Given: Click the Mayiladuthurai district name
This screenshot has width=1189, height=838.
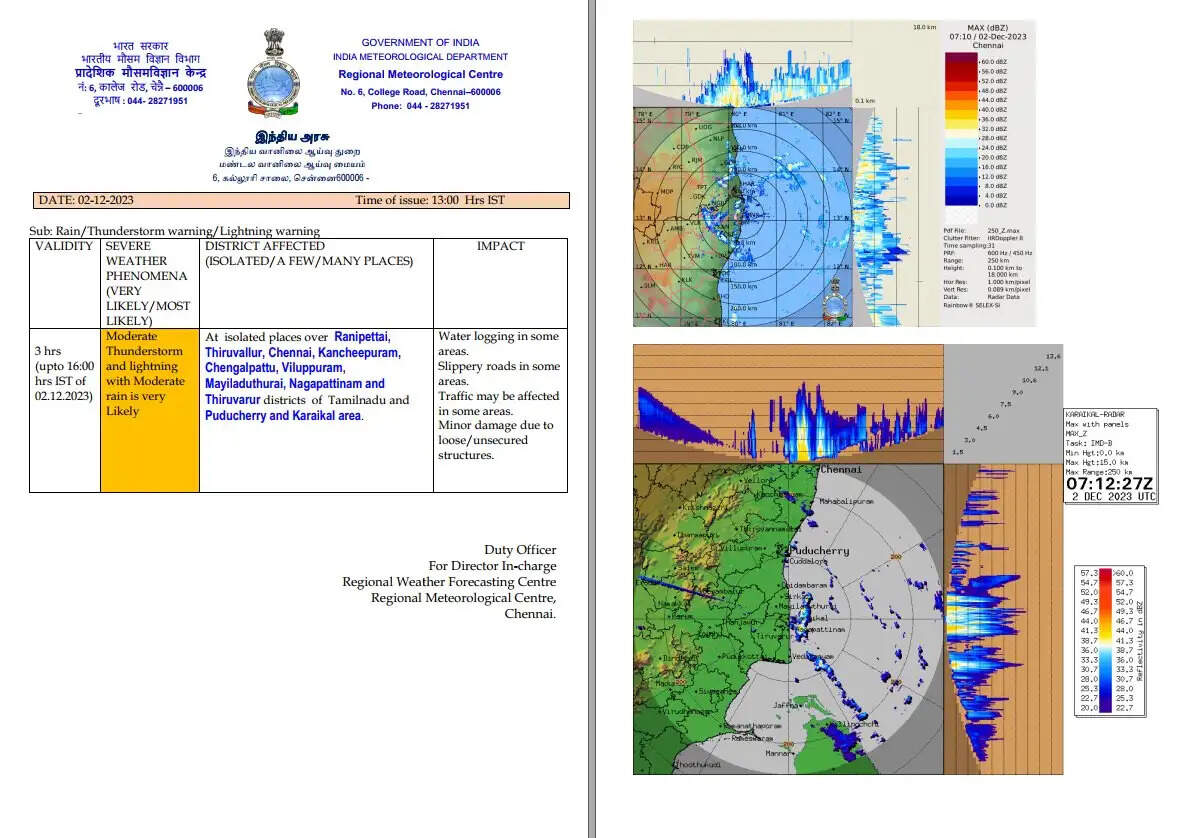Looking at the screenshot, I should click(x=254, y=384).
